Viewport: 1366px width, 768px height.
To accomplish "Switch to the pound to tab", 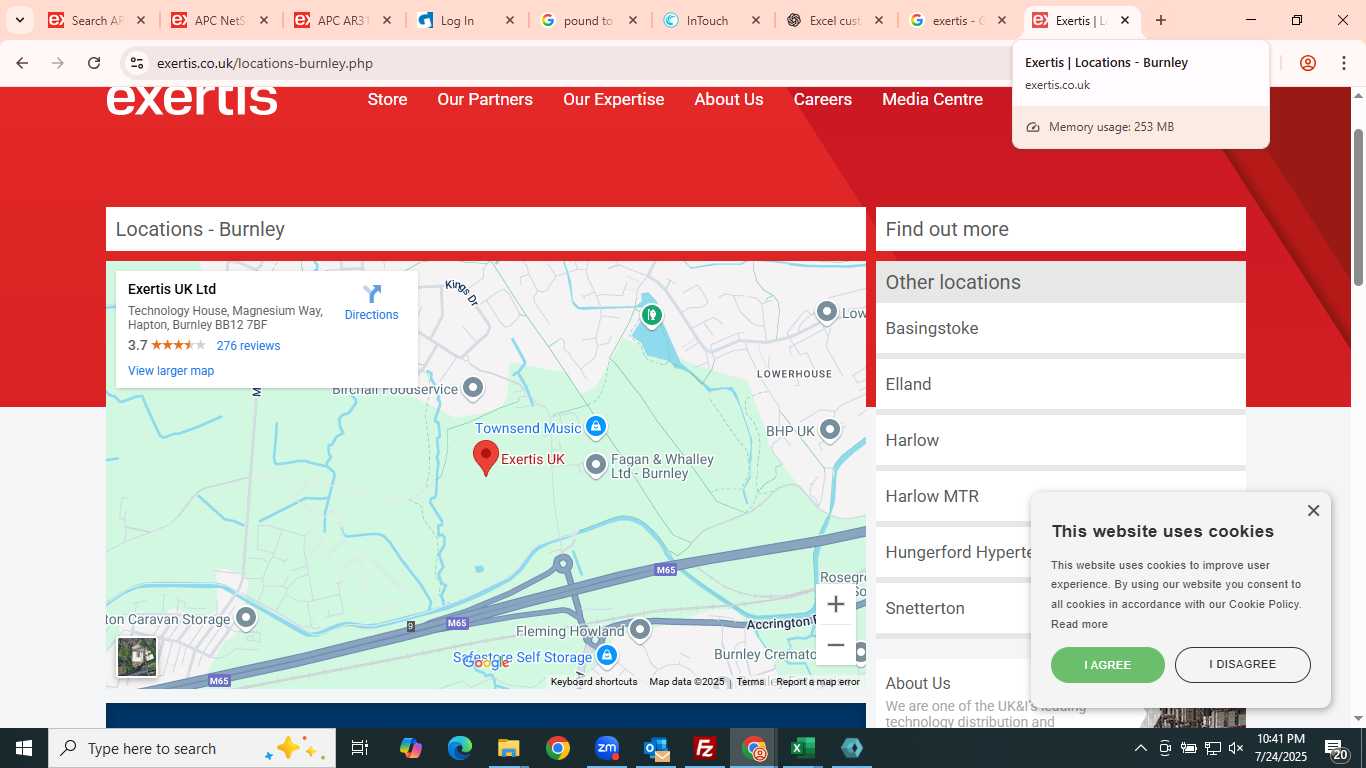I will pos(590,20).
